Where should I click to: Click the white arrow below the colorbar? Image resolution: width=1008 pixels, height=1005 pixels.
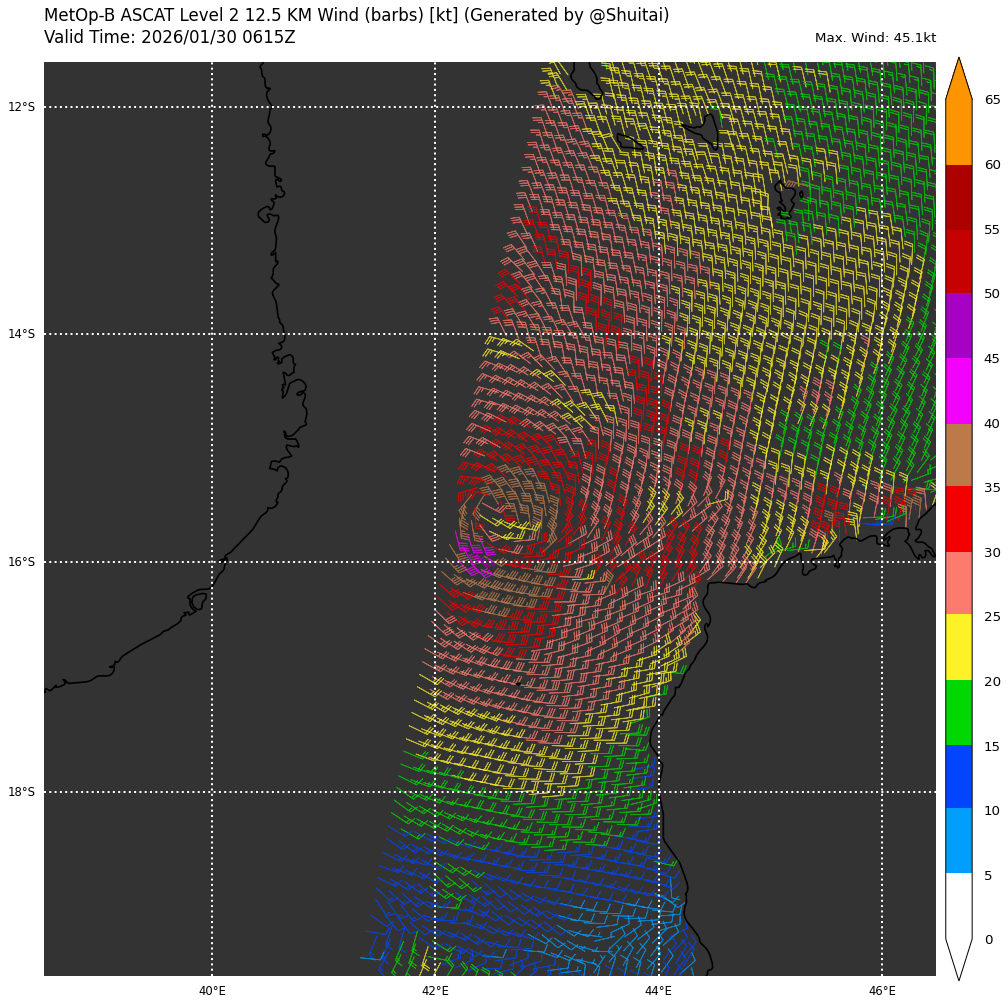click(958, 957)
